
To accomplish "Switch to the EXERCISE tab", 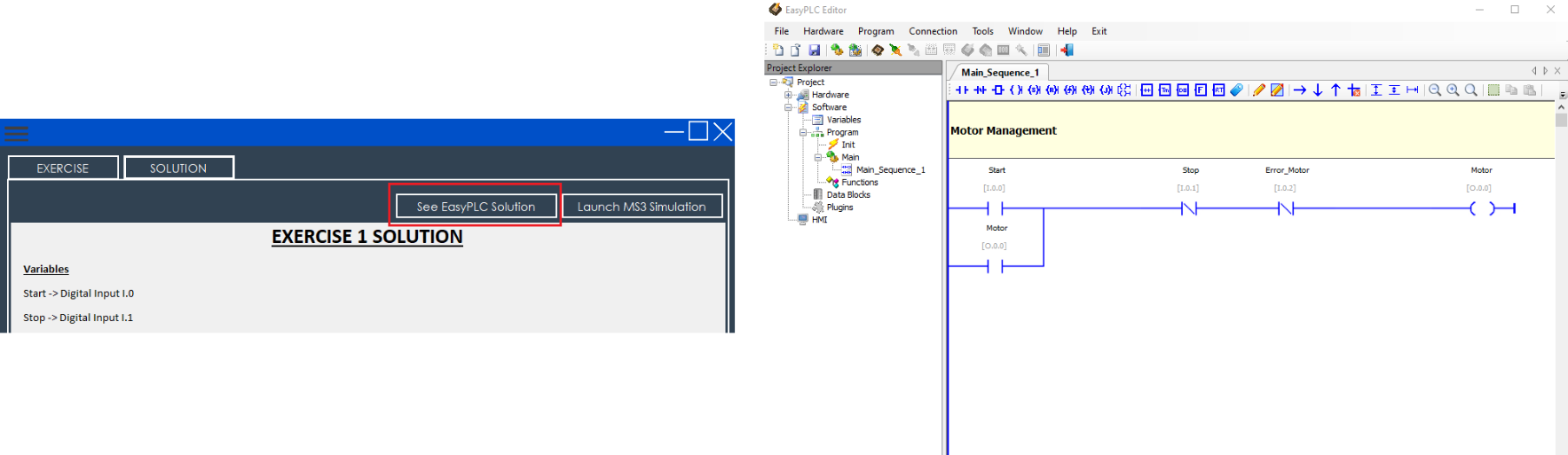I will point(63,168).
